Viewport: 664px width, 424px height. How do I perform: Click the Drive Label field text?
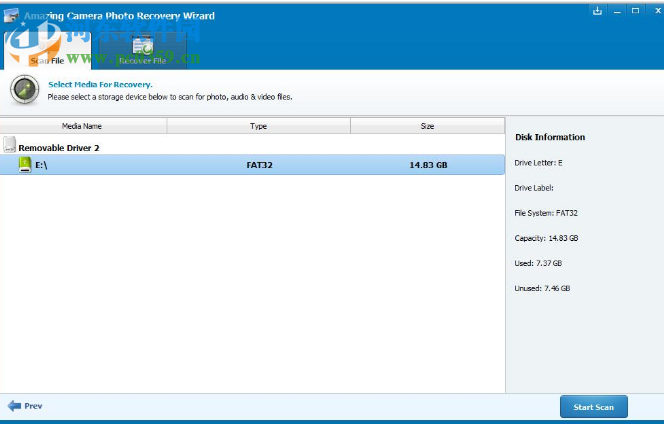pos(534,188)
